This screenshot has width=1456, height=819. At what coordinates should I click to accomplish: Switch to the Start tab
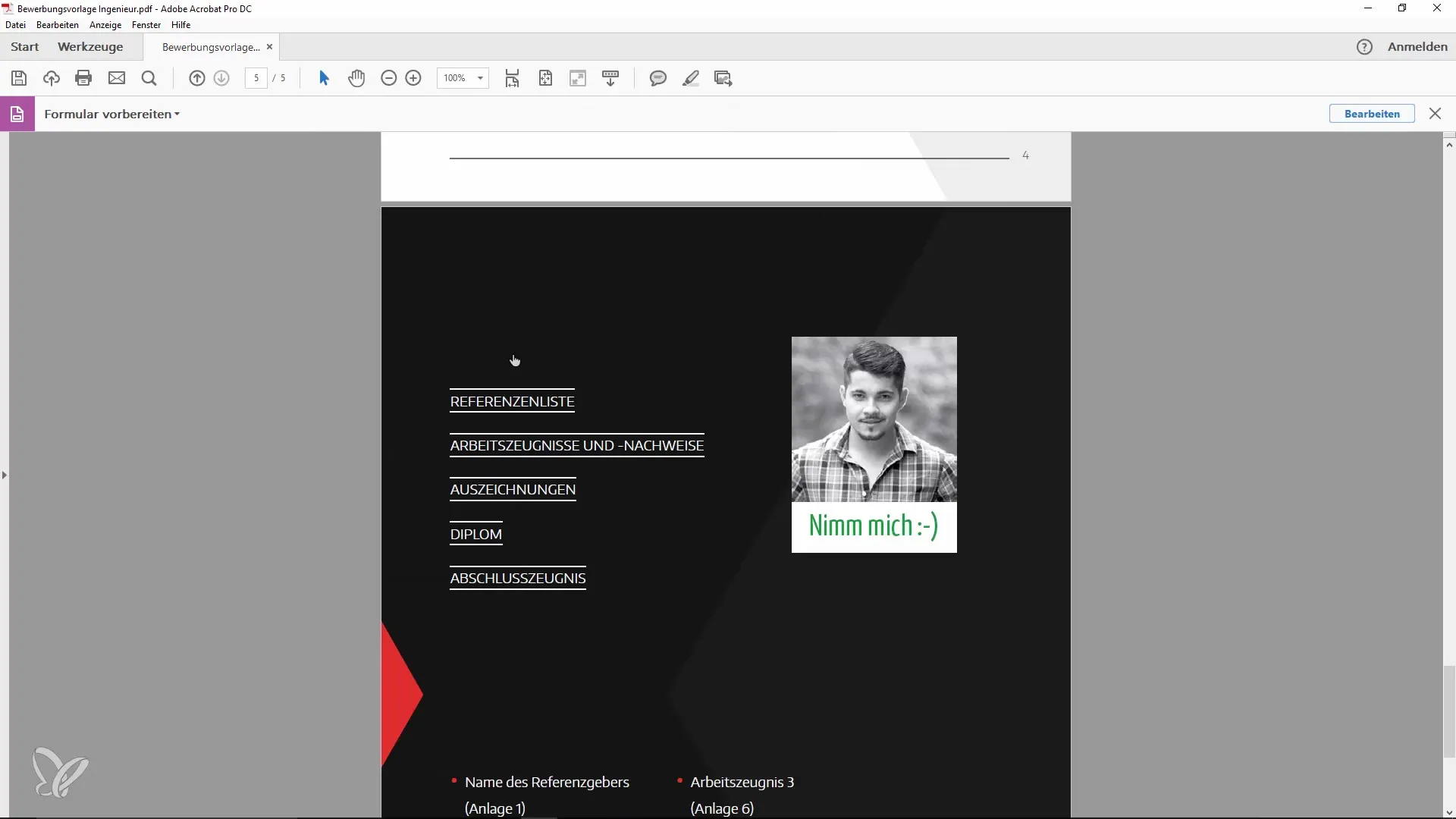point(25,47)
